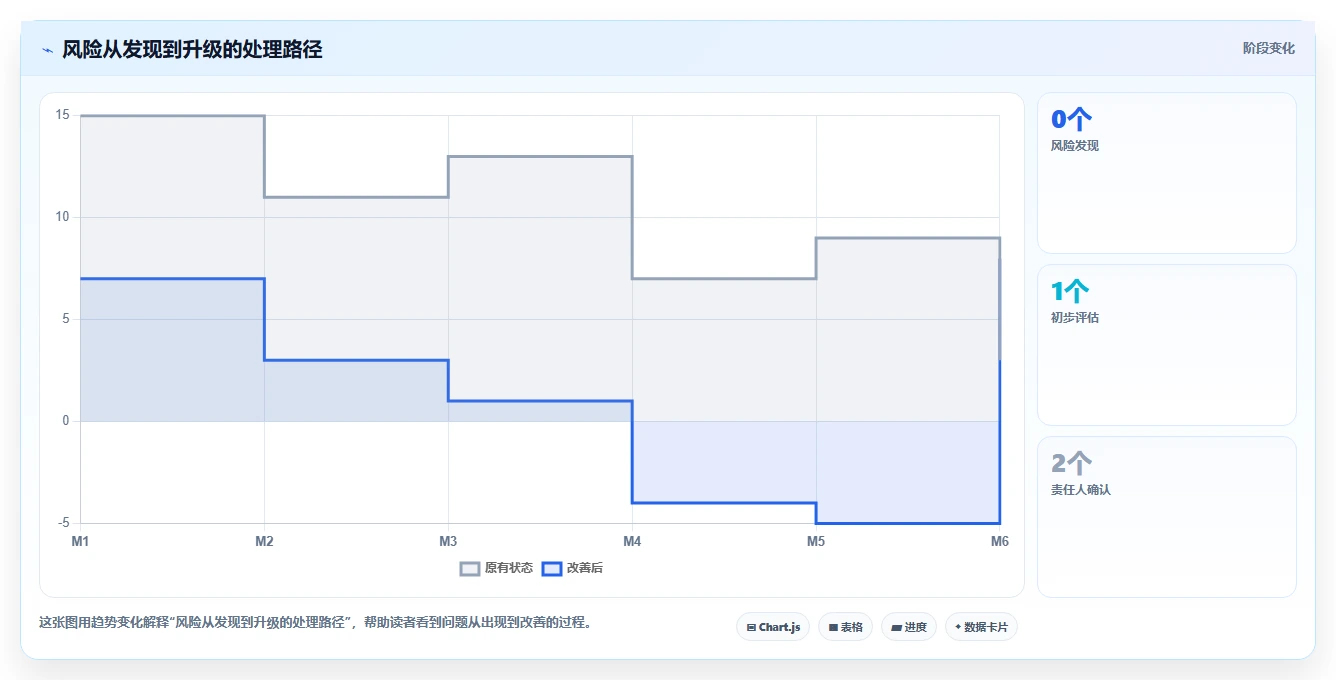
Task: Open the 初步评估 stat card
Action: click(x=1167, y=345)
